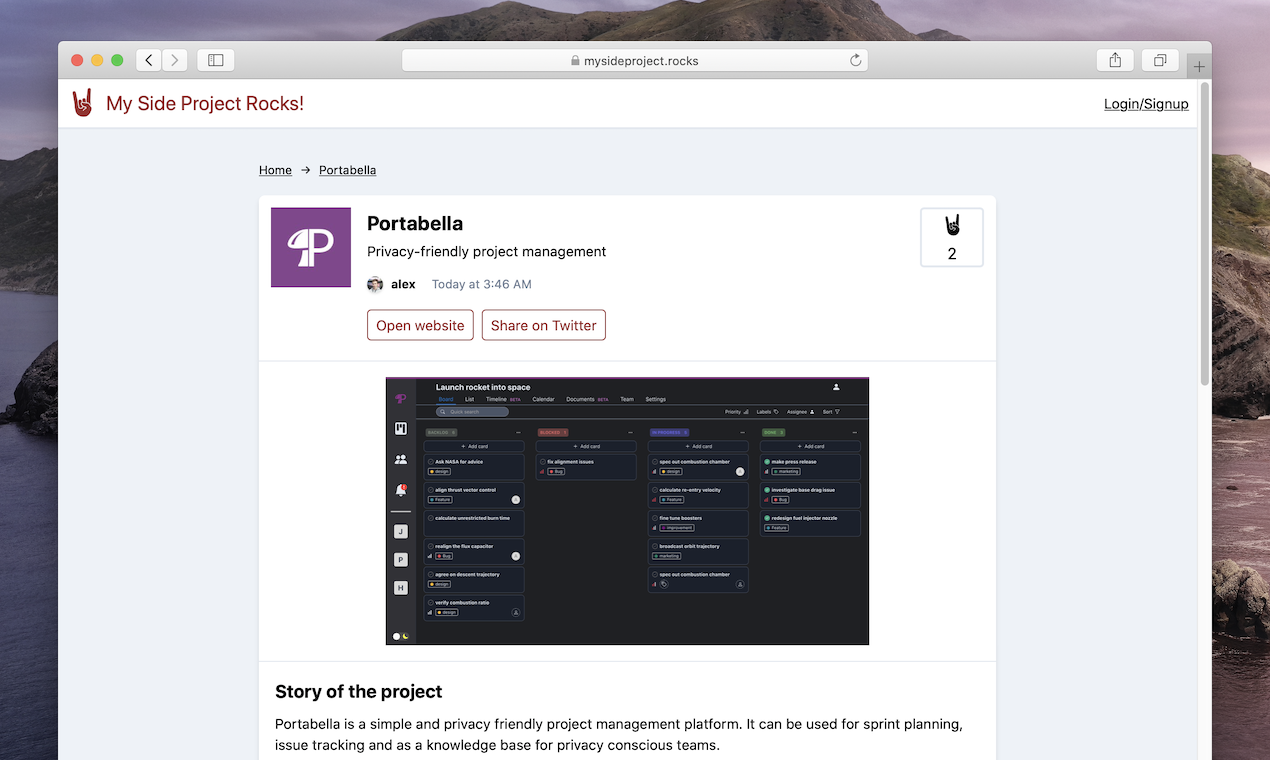Image resolution: width=1270 pixels, height=760 pixels.
Task: Open the Portabella board screenshot
Action: pos(627,511)
